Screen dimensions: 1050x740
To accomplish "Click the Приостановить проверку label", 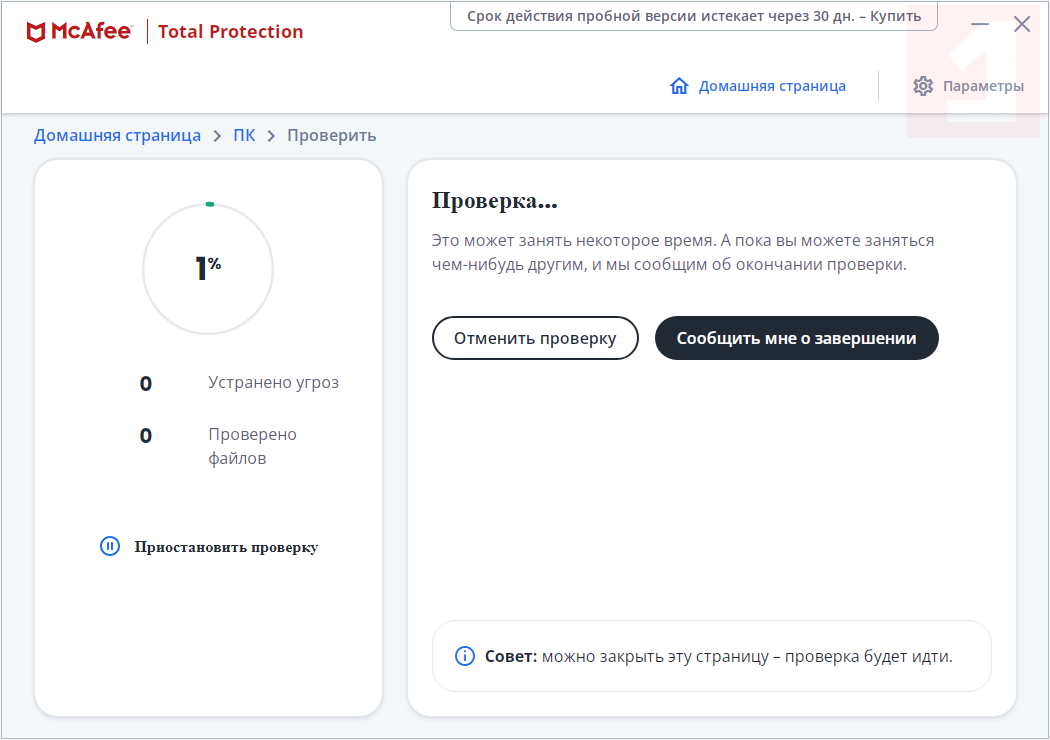I will tap(226, 547).
